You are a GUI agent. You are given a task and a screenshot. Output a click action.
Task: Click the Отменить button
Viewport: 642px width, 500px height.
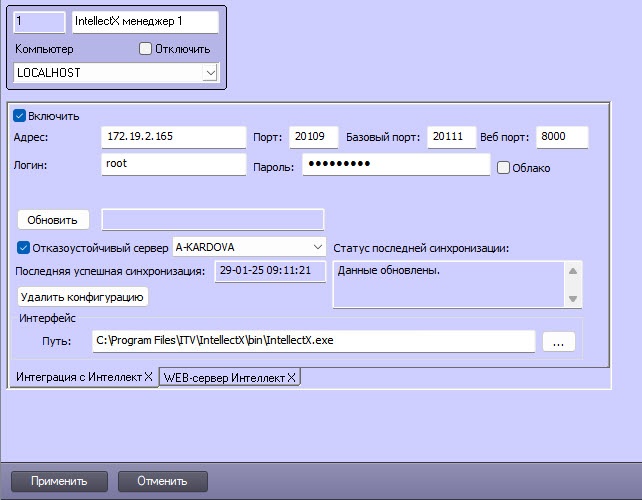(x=163, y=481)
